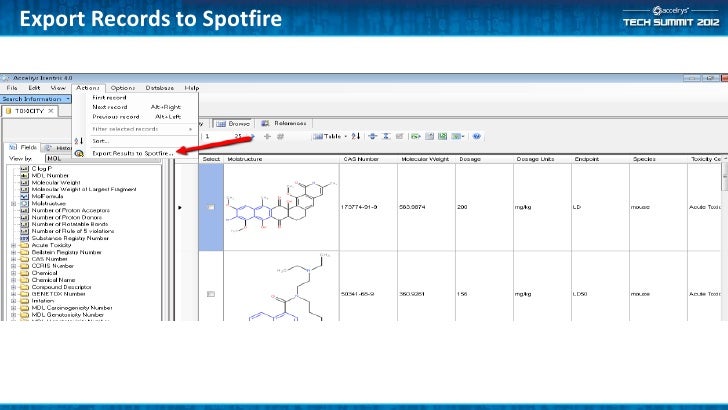Choose Previous record in Actions menu
The width and height of the screenshot is (728, 410).
(136, 117)
